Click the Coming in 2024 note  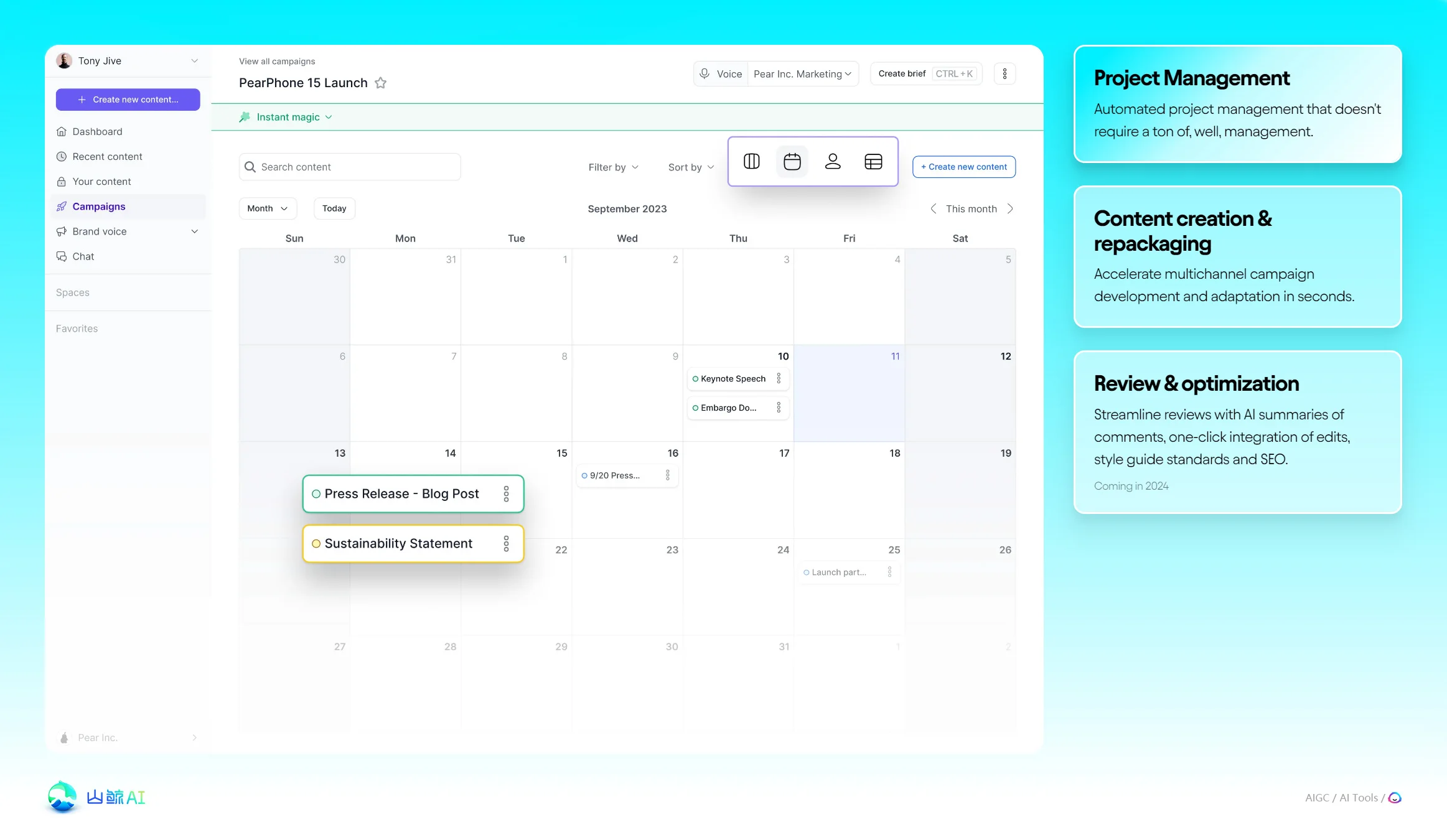pos(1131,486)
